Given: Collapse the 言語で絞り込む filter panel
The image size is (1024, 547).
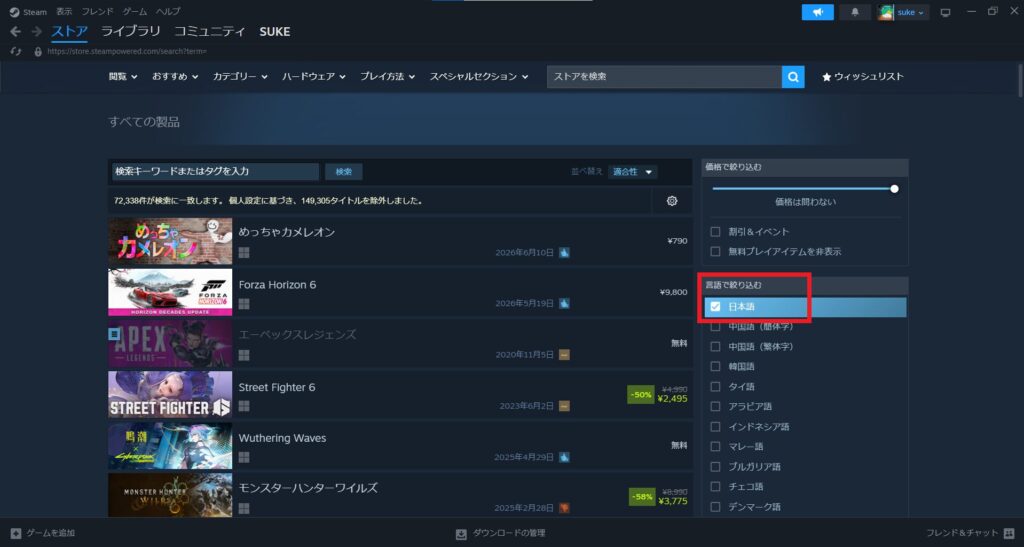Looking at the screenshot, I should (805, 285).
